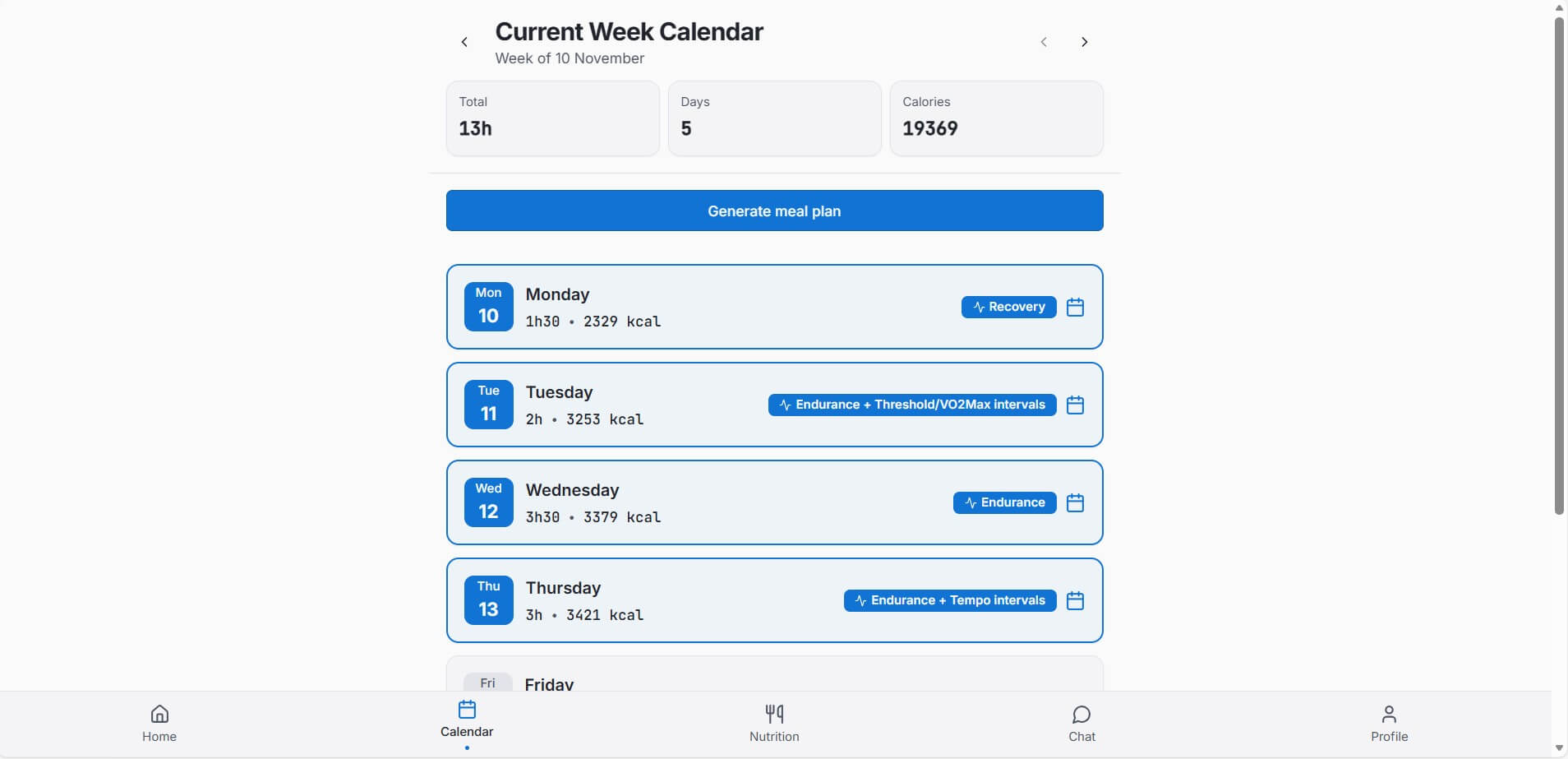
Task: Go to the Profile tab
Action: point(1389,724)
